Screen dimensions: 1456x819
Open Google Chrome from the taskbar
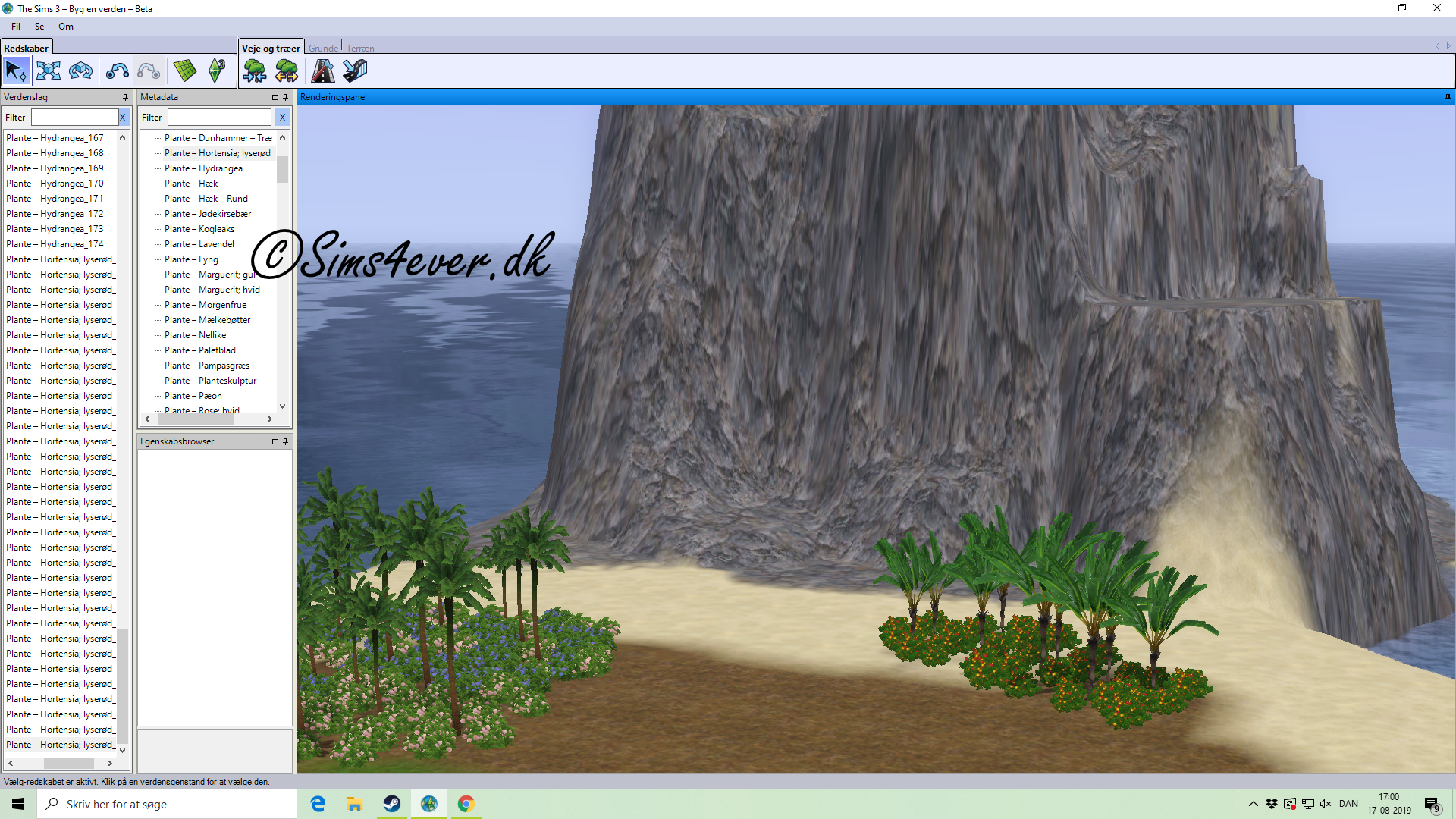click(466, 804)
